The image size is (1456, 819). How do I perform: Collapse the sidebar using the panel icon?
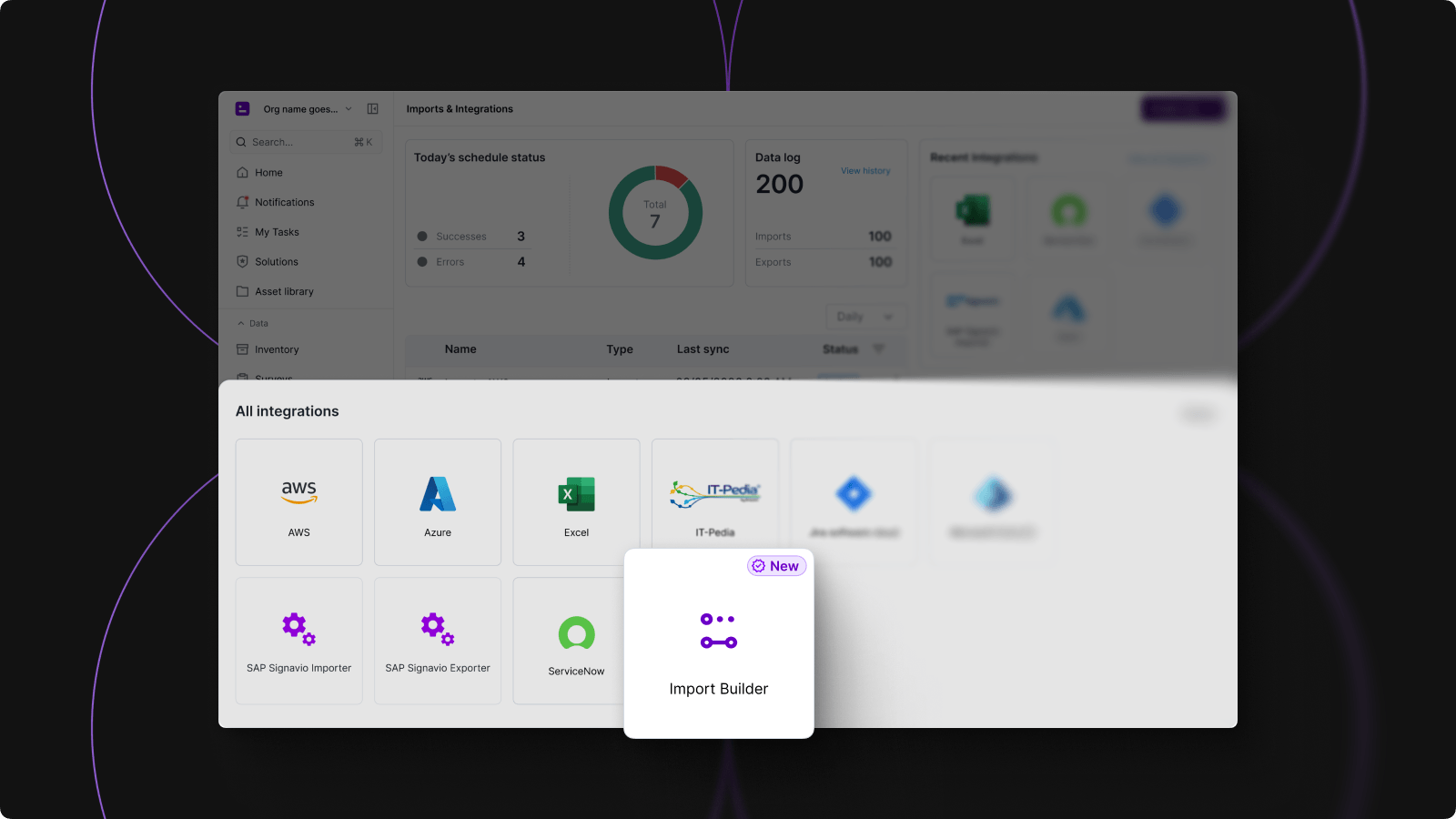pyautogui.click(x=372, y=109)
